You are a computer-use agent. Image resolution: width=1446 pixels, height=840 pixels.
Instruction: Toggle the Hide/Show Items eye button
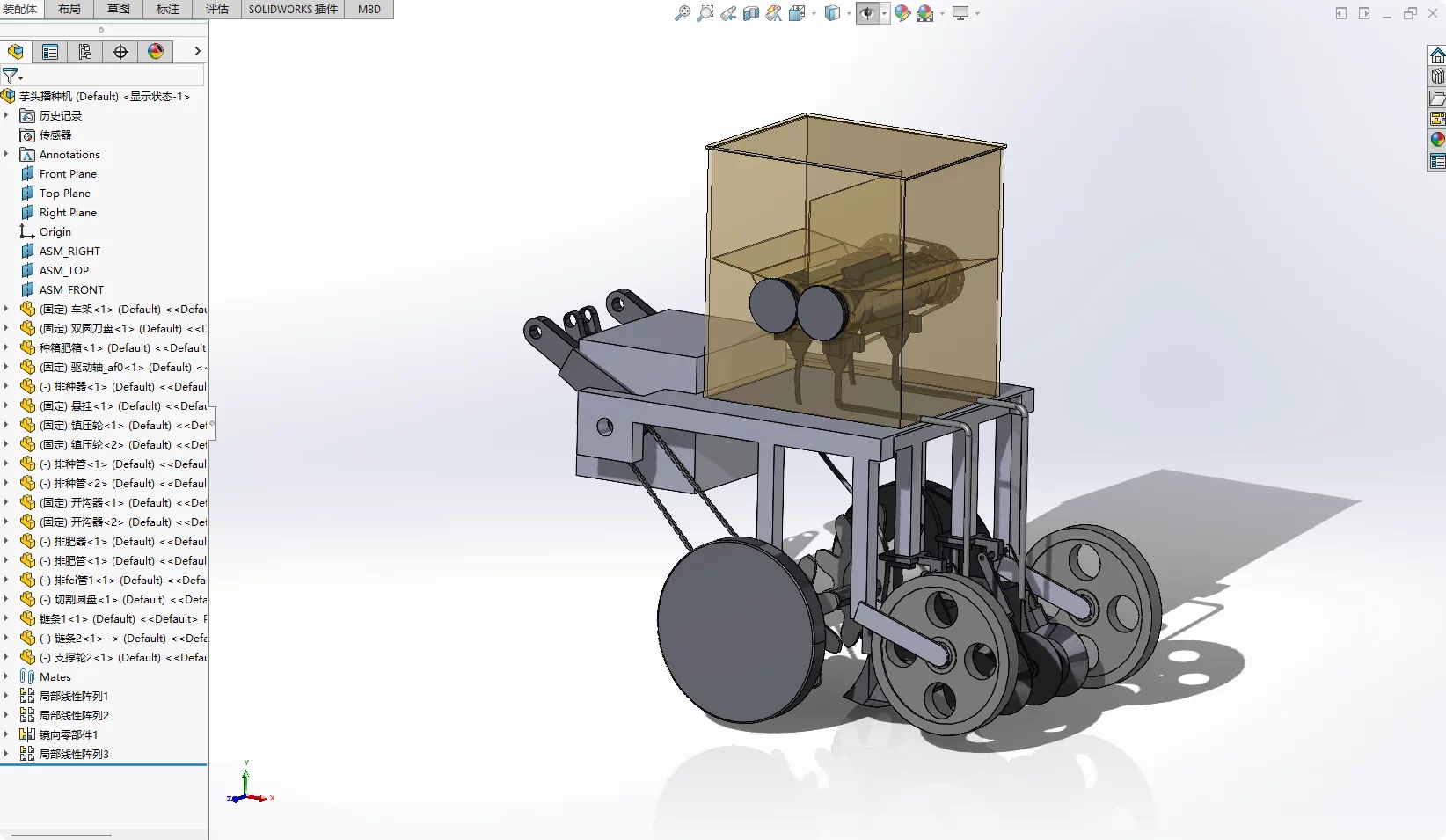coord(867,13)
